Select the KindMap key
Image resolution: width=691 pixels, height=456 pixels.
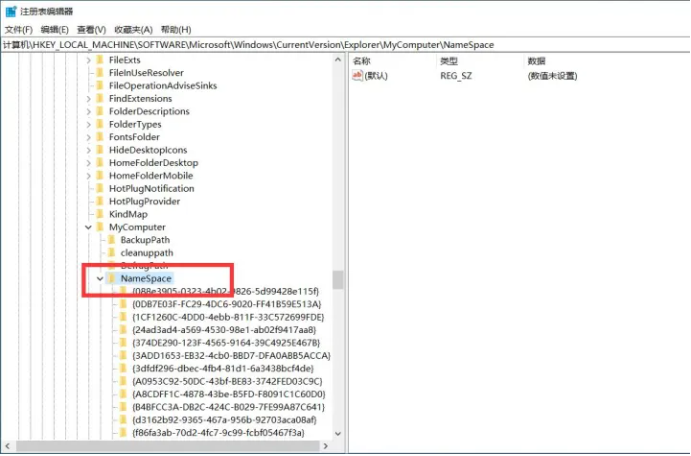(x=128, y=215)
